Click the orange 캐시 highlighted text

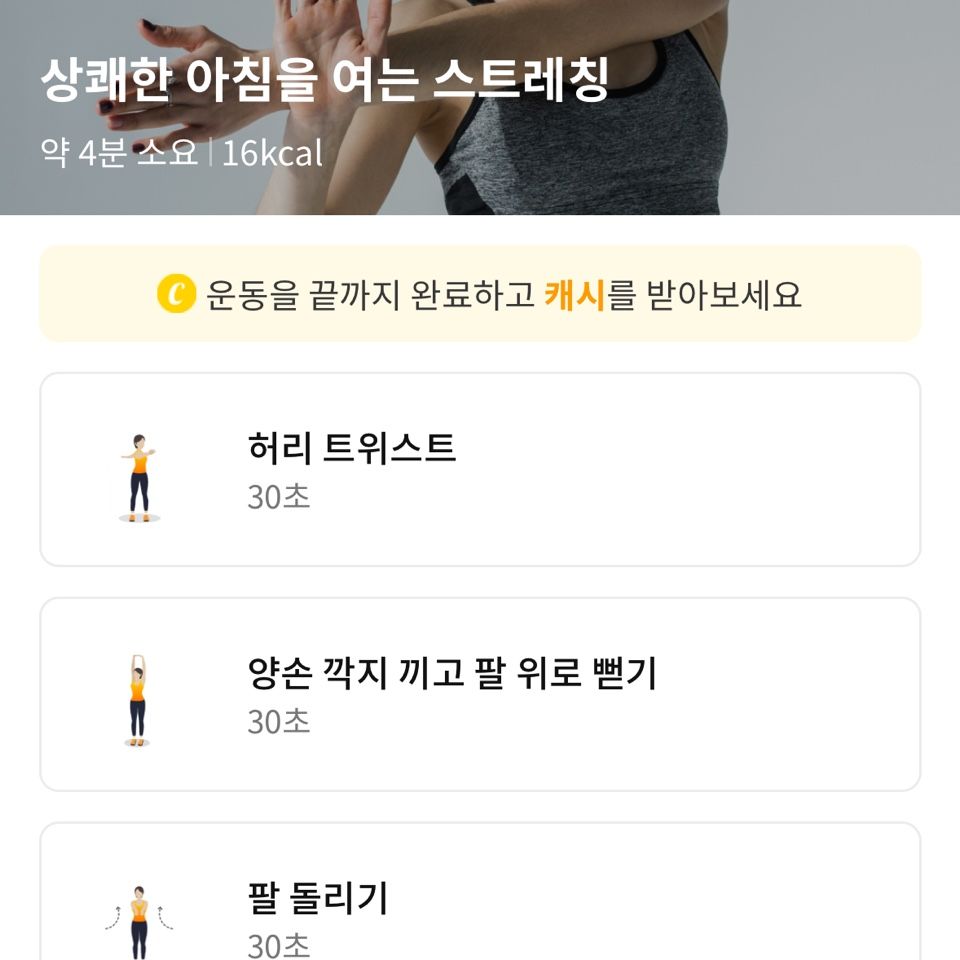[x=574, y=294]
